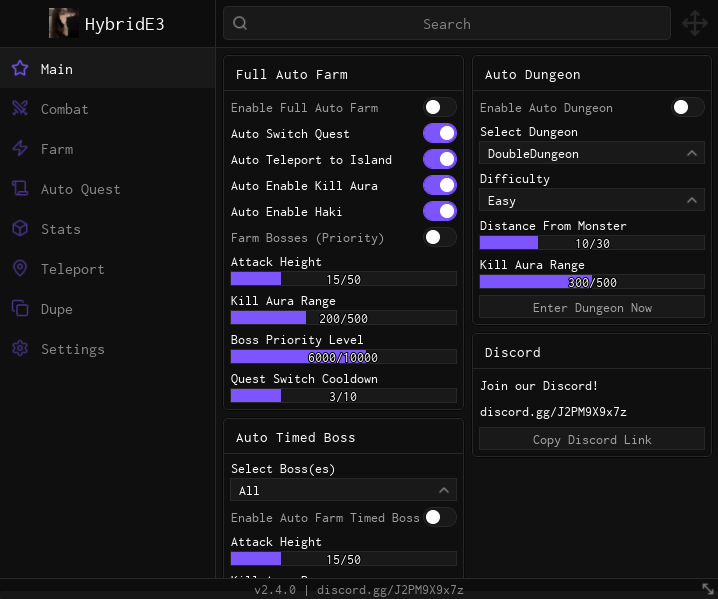Open the Easy difficulty dropdown
This screenshot has width=718, height=599.
coord(592,200)
